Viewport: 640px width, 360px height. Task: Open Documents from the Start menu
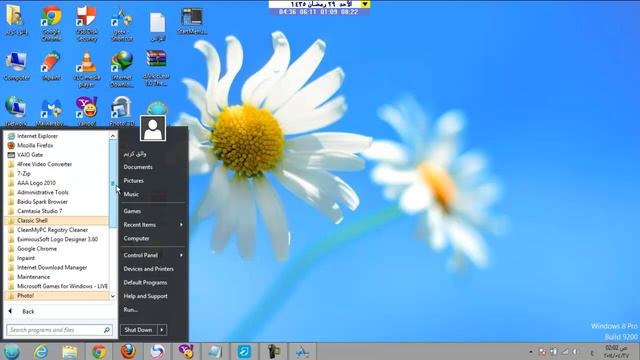138,167
